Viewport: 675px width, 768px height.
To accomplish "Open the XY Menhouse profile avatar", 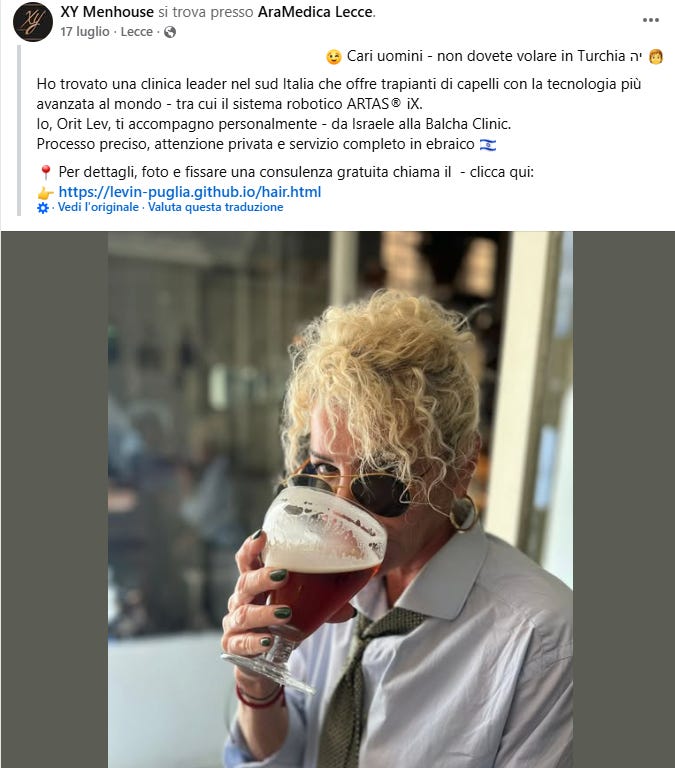I will click(33, 22).
